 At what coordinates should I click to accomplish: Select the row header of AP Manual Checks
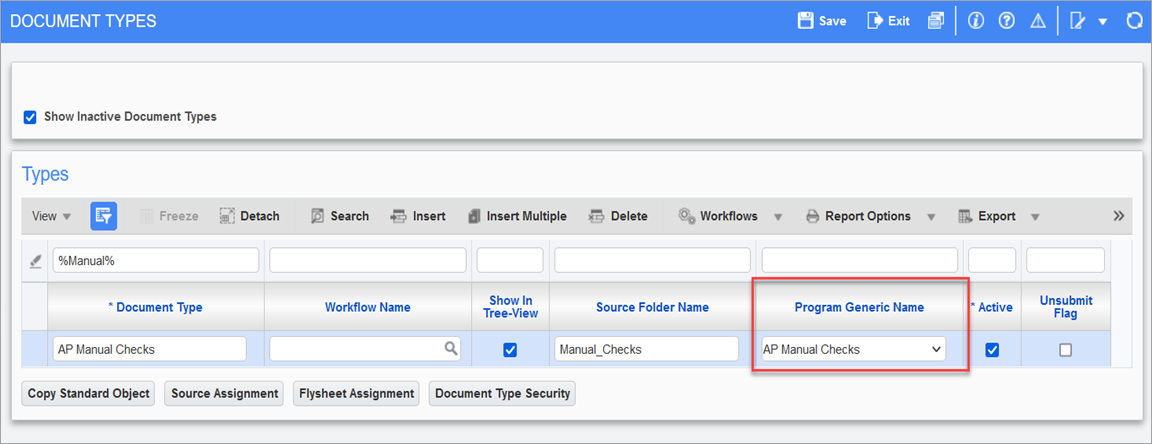[35, 349]
